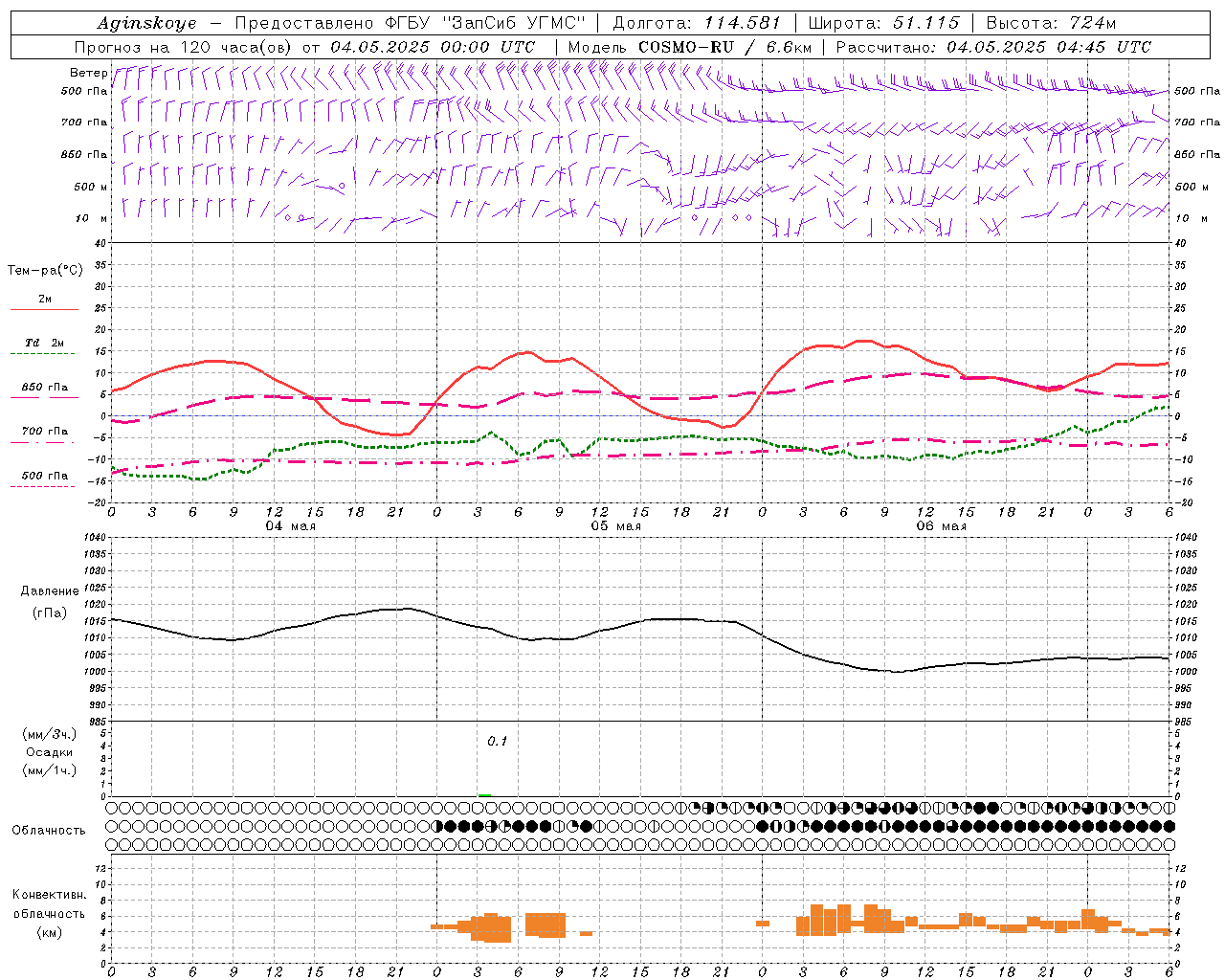Click the "Тем-ра(°C)" temperature panel label

(x=45, y=271)
